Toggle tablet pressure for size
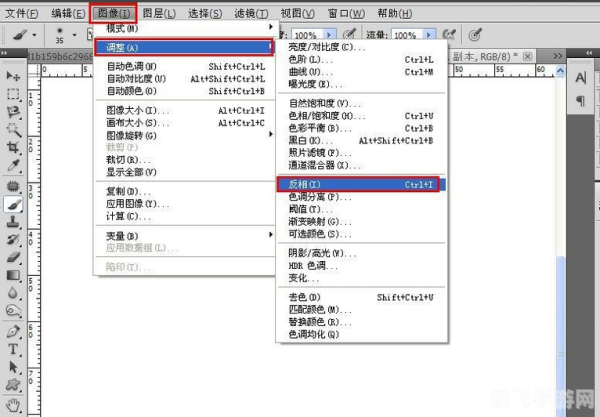This screenshot has height=417, width=600. click(x=475, y=35)
